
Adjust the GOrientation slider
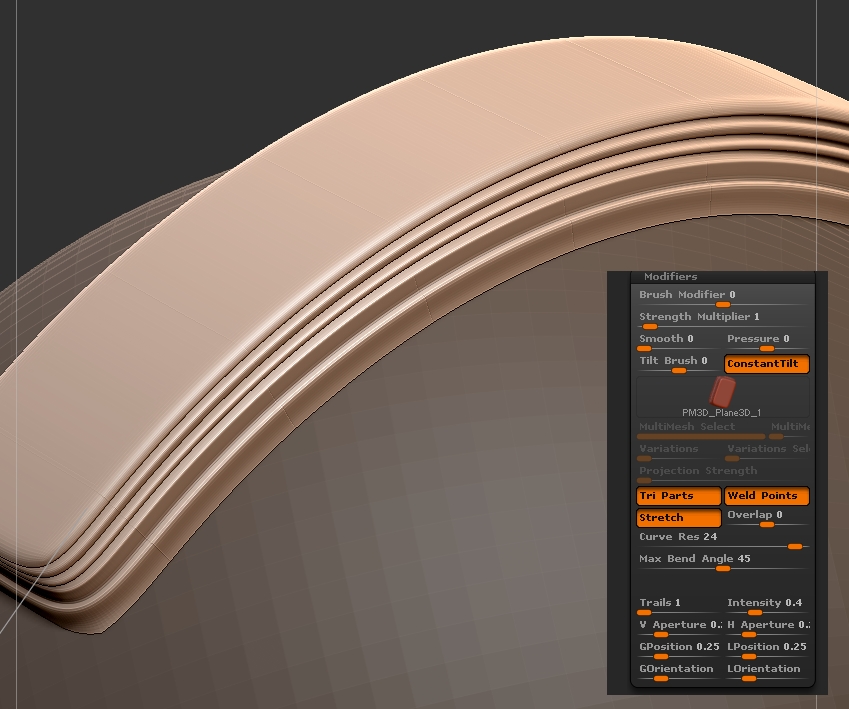pos(679,673)
